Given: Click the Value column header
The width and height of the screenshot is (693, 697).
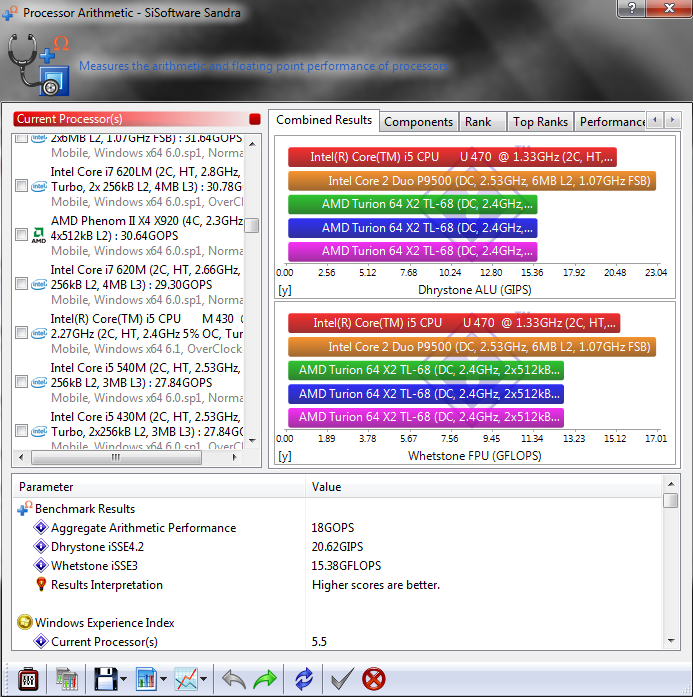Looking at the screenshot, I should click(x=484, y=487).
